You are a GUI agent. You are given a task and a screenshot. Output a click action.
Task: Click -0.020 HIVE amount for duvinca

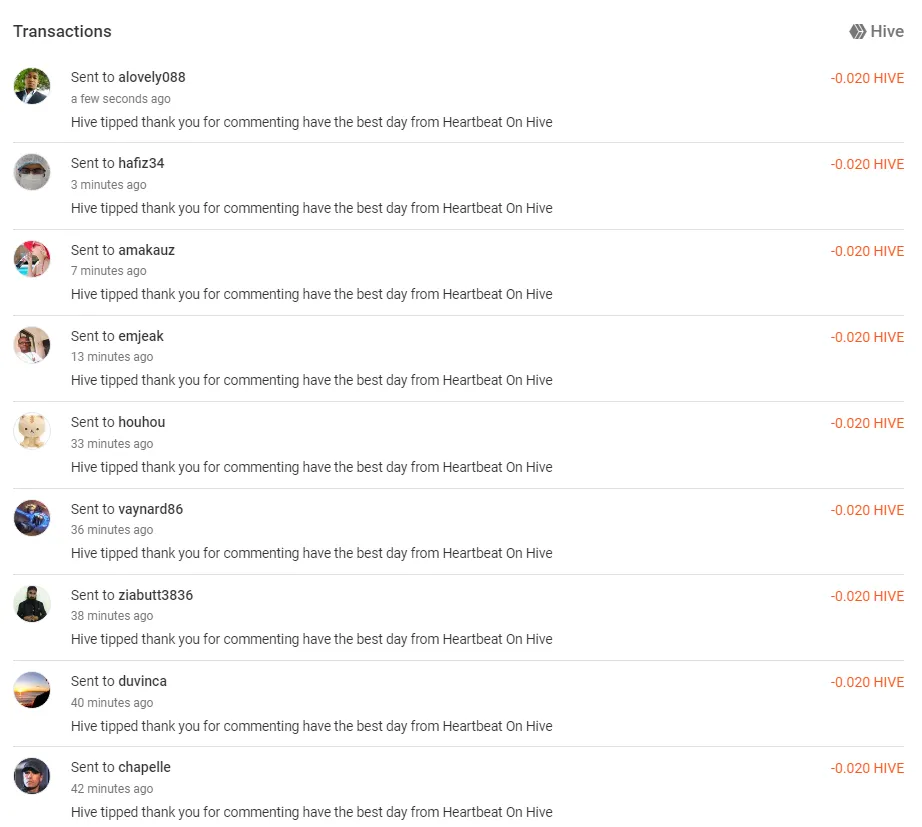(867, 682)
